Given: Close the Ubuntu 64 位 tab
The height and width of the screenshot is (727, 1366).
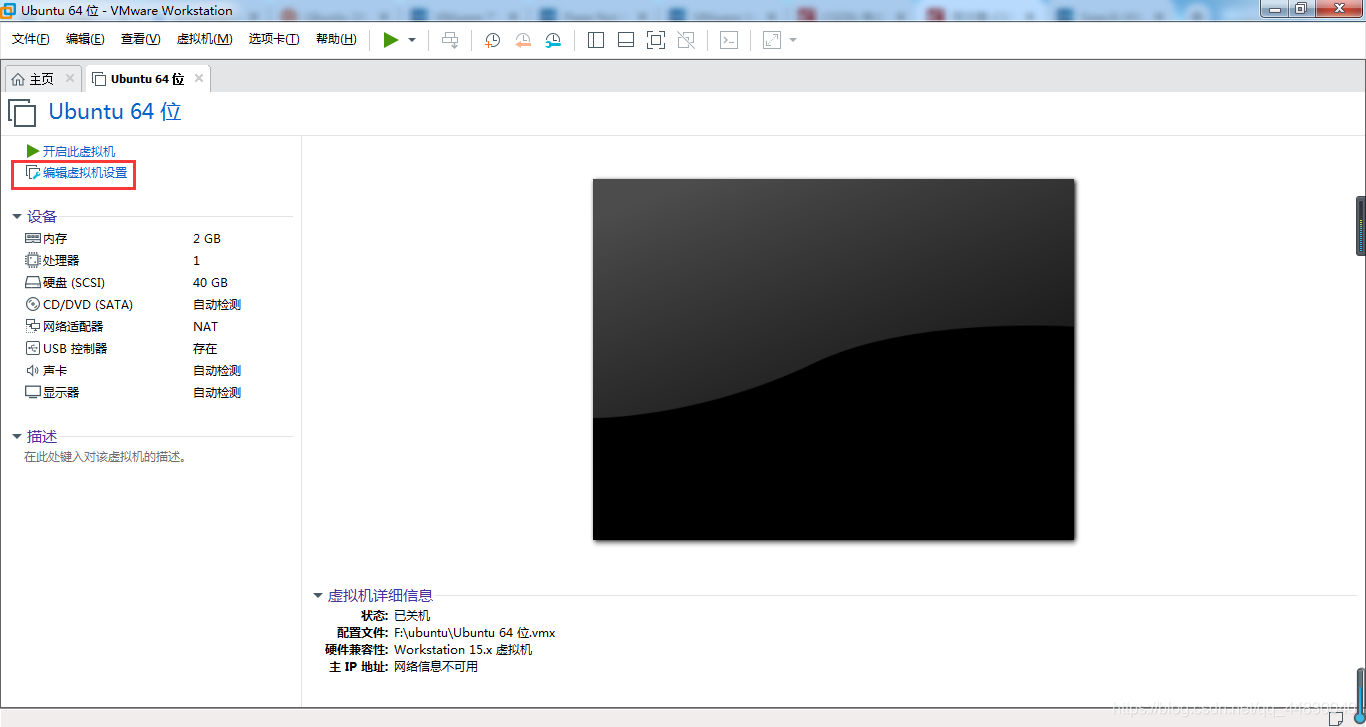Looking at the screenshot, I should click(199, 78).
